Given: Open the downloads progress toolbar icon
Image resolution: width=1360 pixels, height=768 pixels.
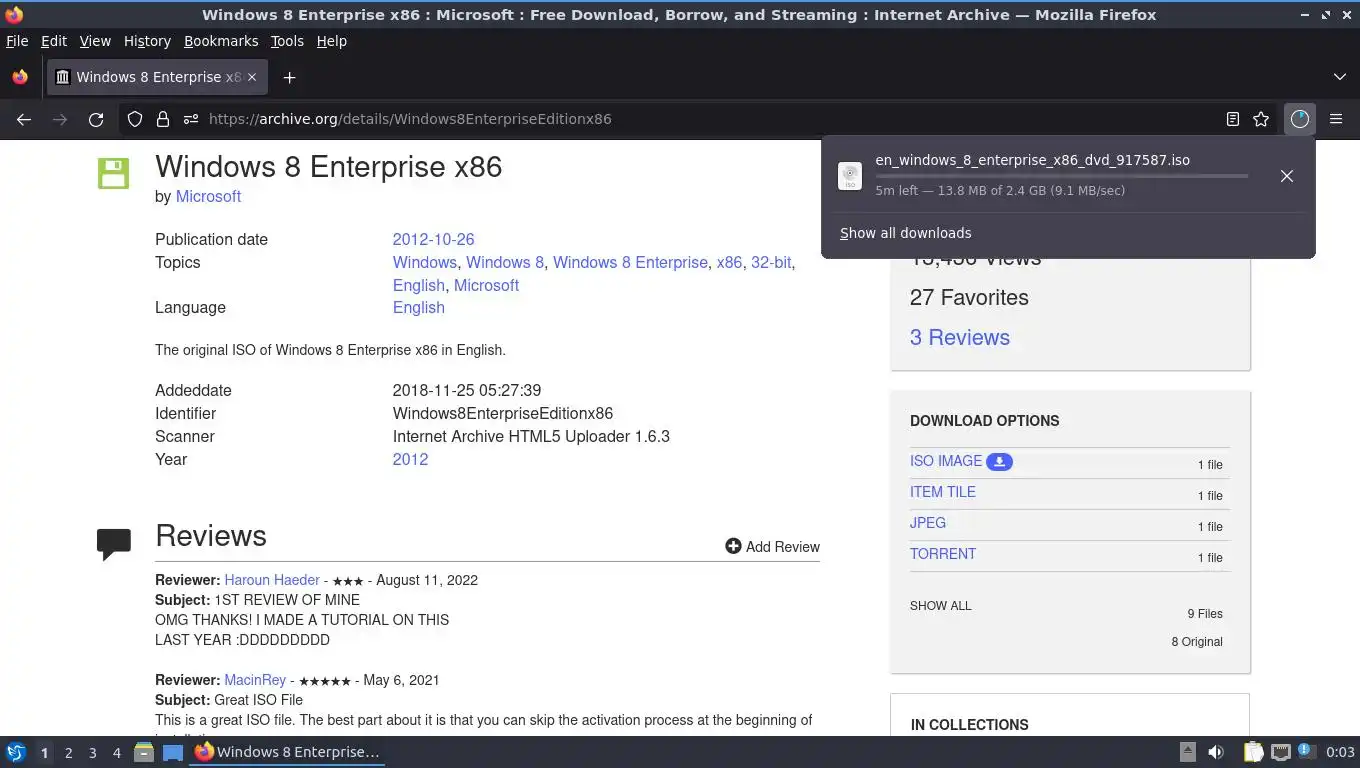Looking at the screenshot, I should click(1299, 119).
